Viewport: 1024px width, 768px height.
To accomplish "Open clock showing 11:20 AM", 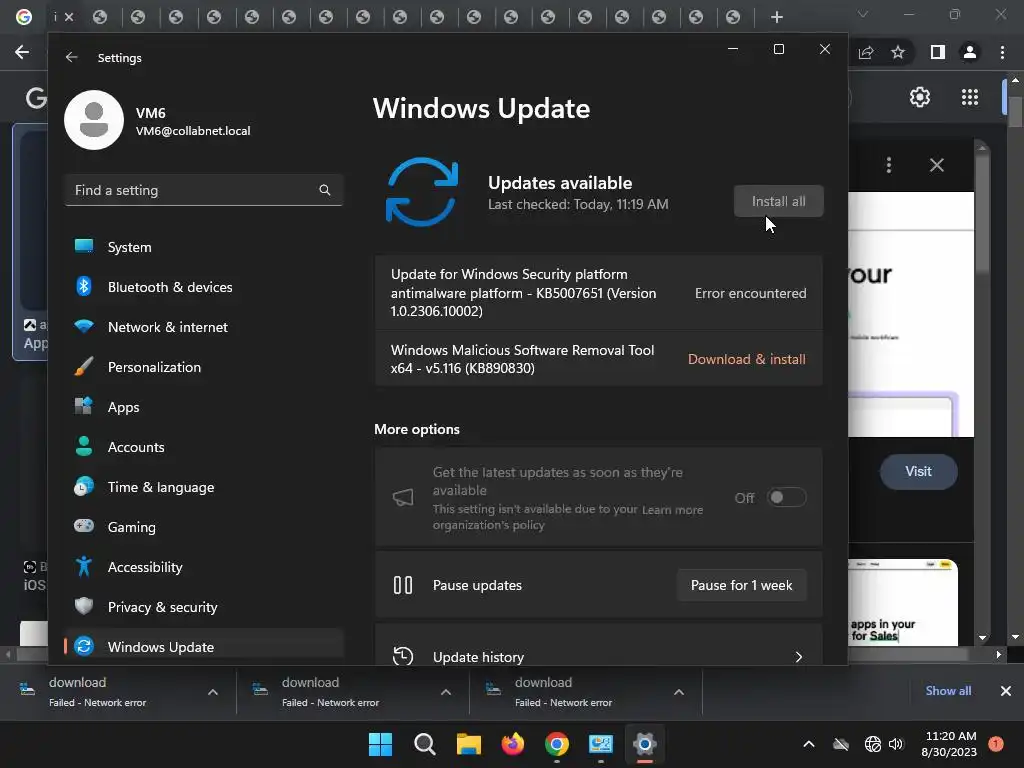I will click(950, 744).
